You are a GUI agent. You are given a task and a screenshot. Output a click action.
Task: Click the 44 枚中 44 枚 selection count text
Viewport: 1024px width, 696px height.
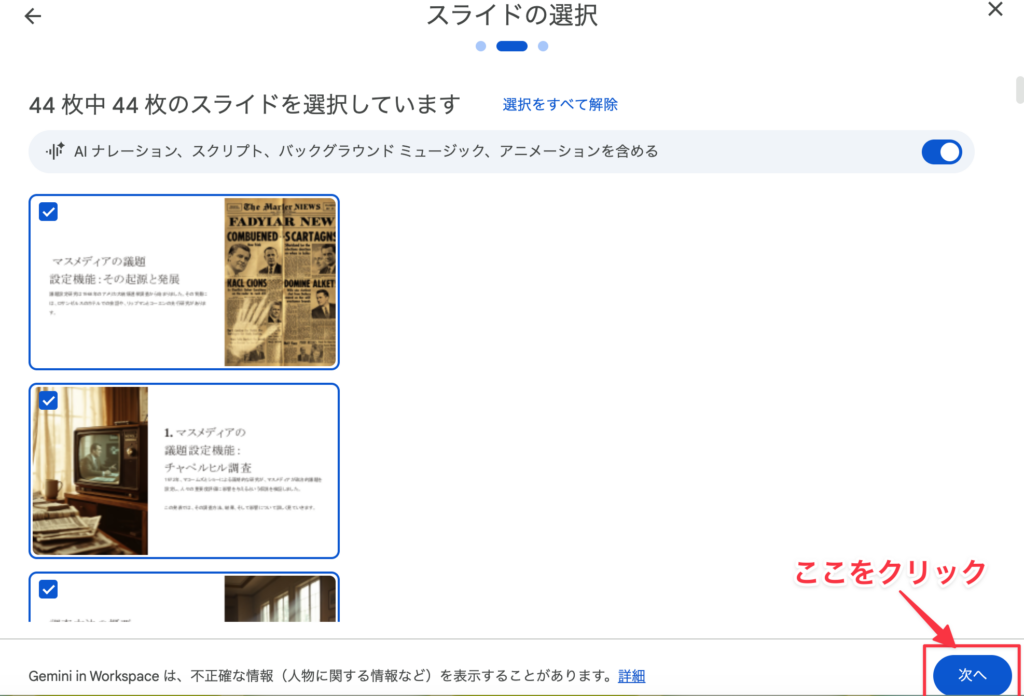pyautogui.click(x=244, y=104)
